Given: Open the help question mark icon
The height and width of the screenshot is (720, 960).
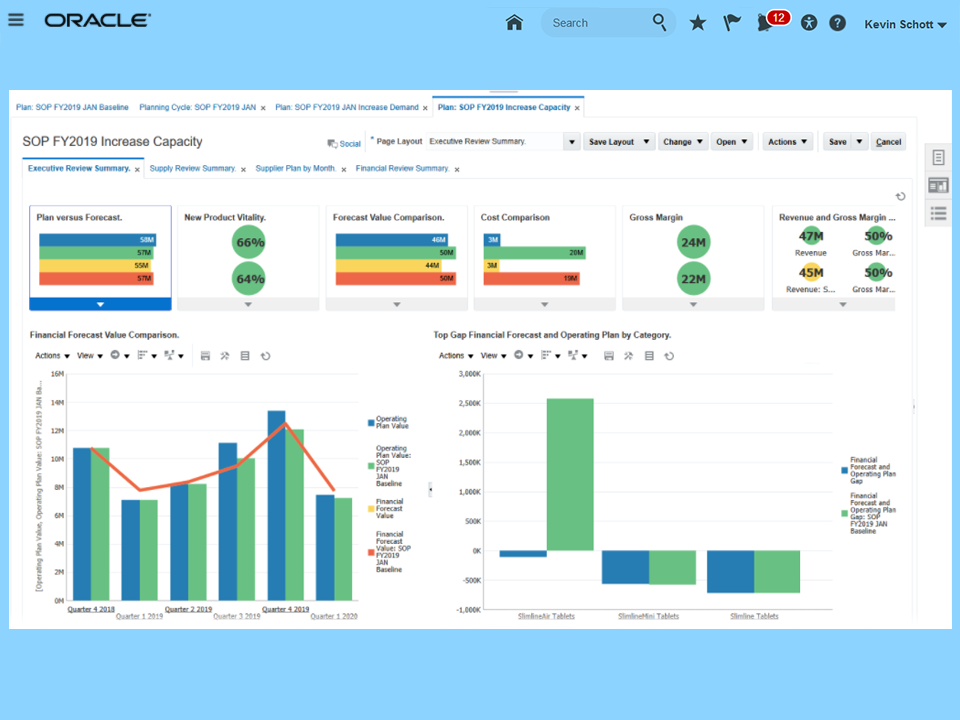Looking at the screenshot, I should (838, 23).
